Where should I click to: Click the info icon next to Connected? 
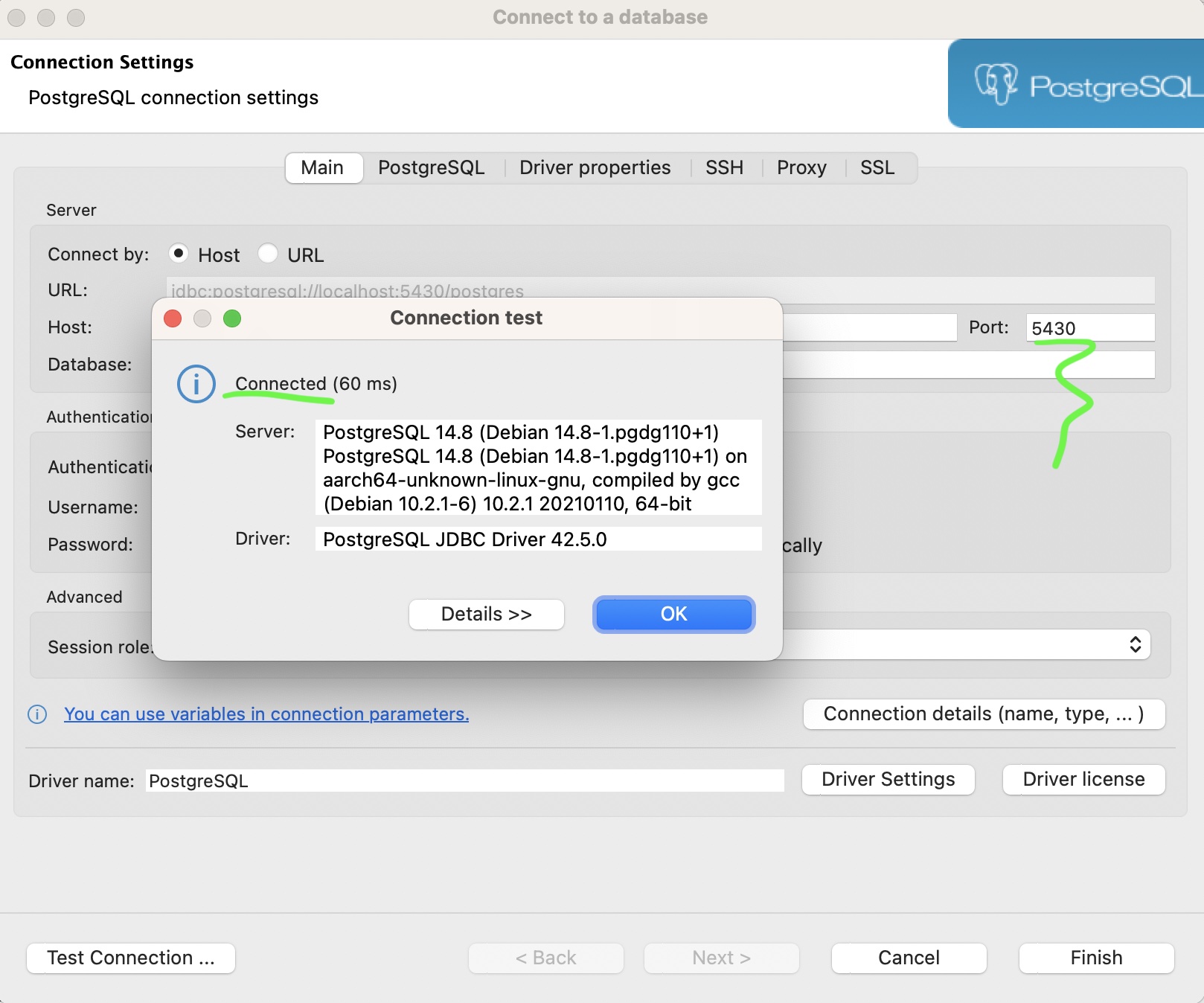click(196, 384)
